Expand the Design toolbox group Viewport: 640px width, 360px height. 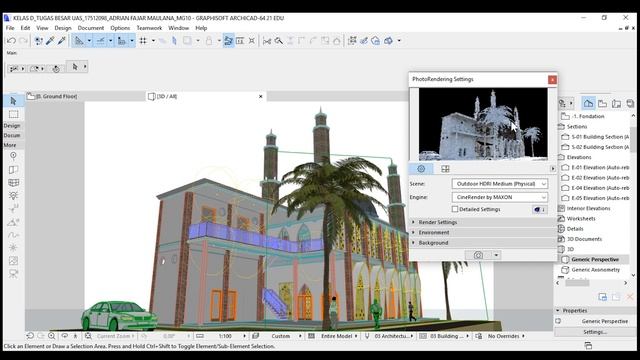12,126
